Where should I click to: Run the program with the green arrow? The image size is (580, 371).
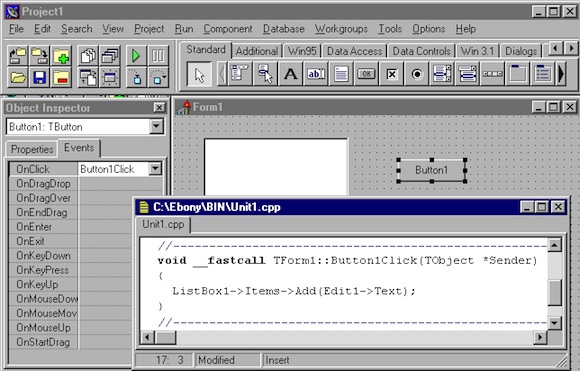click(x=136, y=56)
